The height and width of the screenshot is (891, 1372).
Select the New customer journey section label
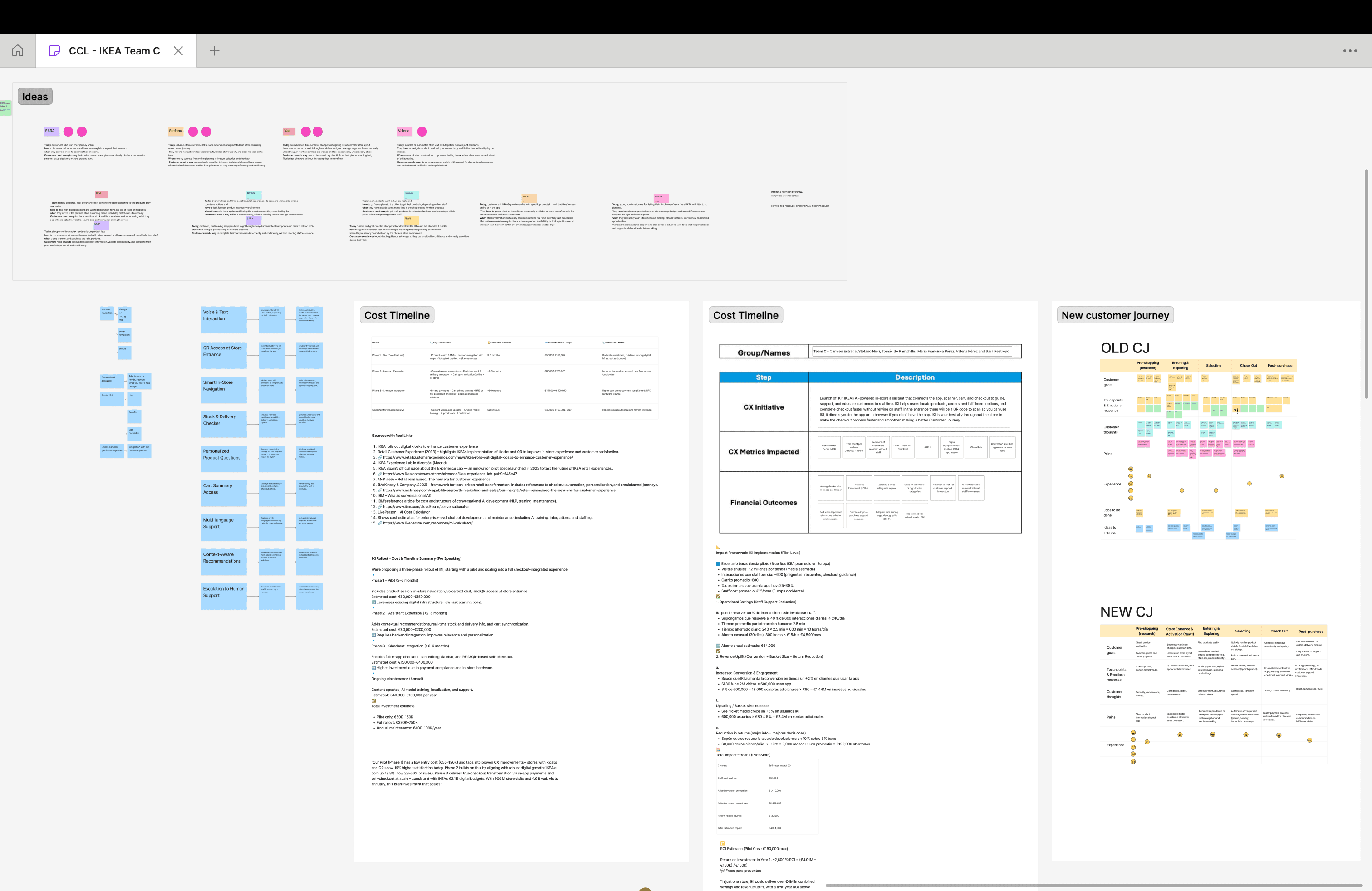pyautogui.click(x=1115, y=315)
